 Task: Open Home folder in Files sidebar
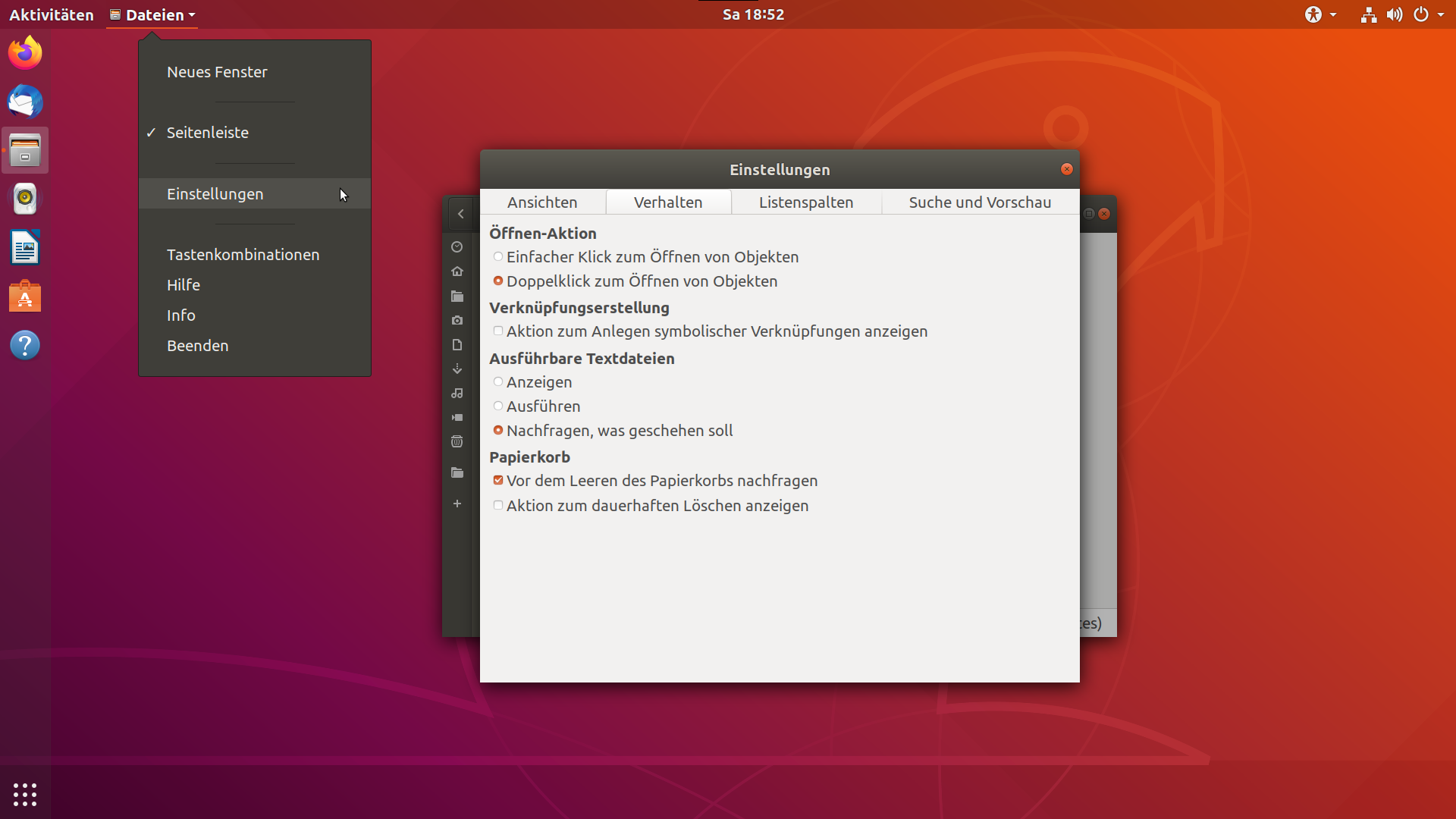(x=457, y=271)
